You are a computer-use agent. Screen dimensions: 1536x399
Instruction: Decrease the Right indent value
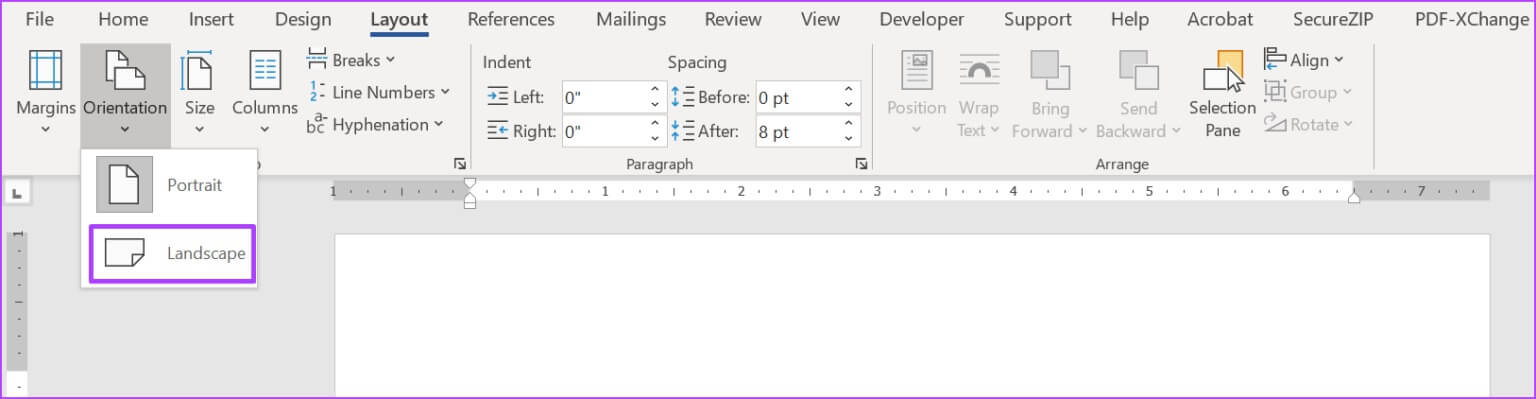(656, 138)
